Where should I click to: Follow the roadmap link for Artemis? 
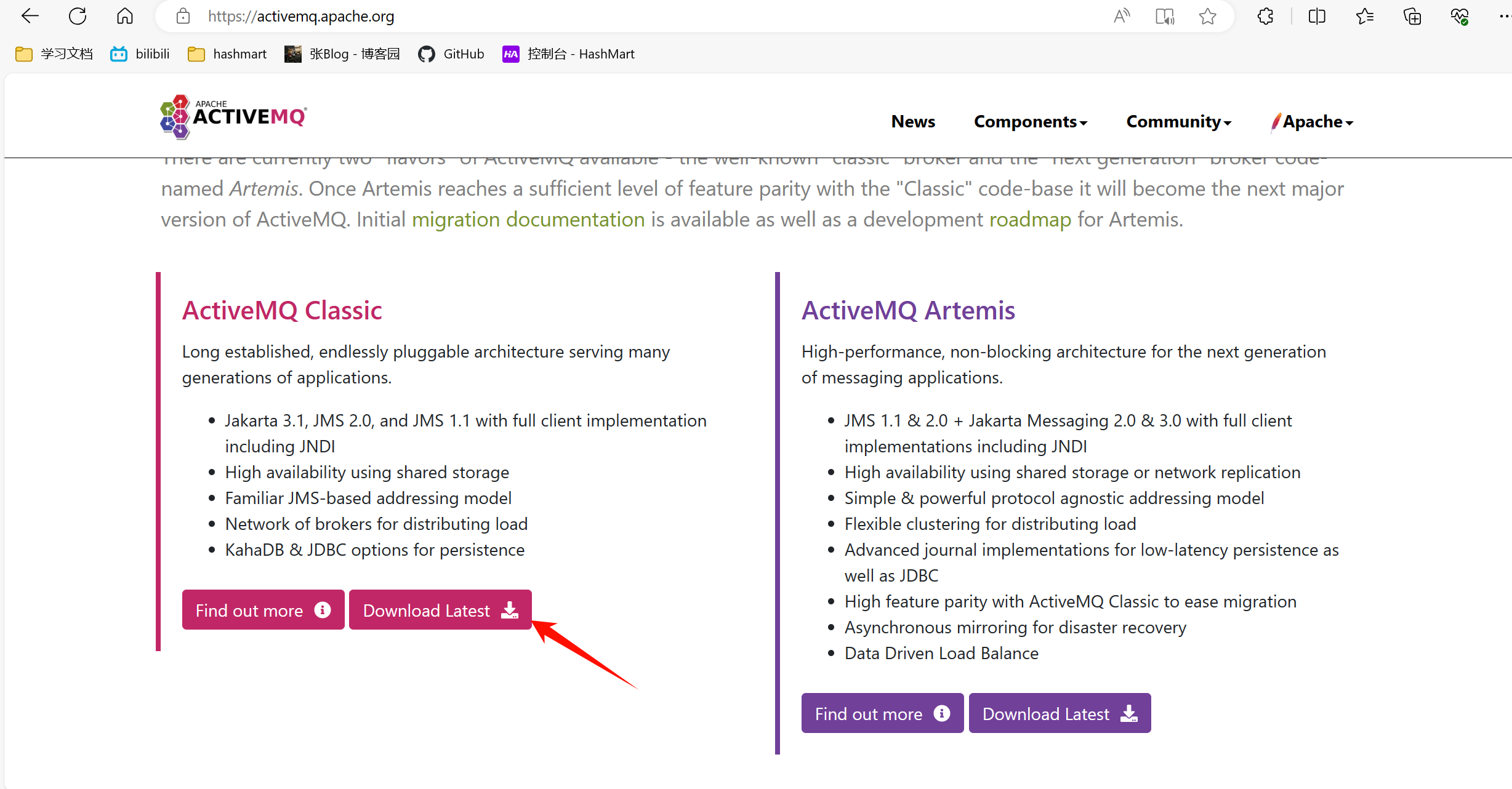(1030, 220)
